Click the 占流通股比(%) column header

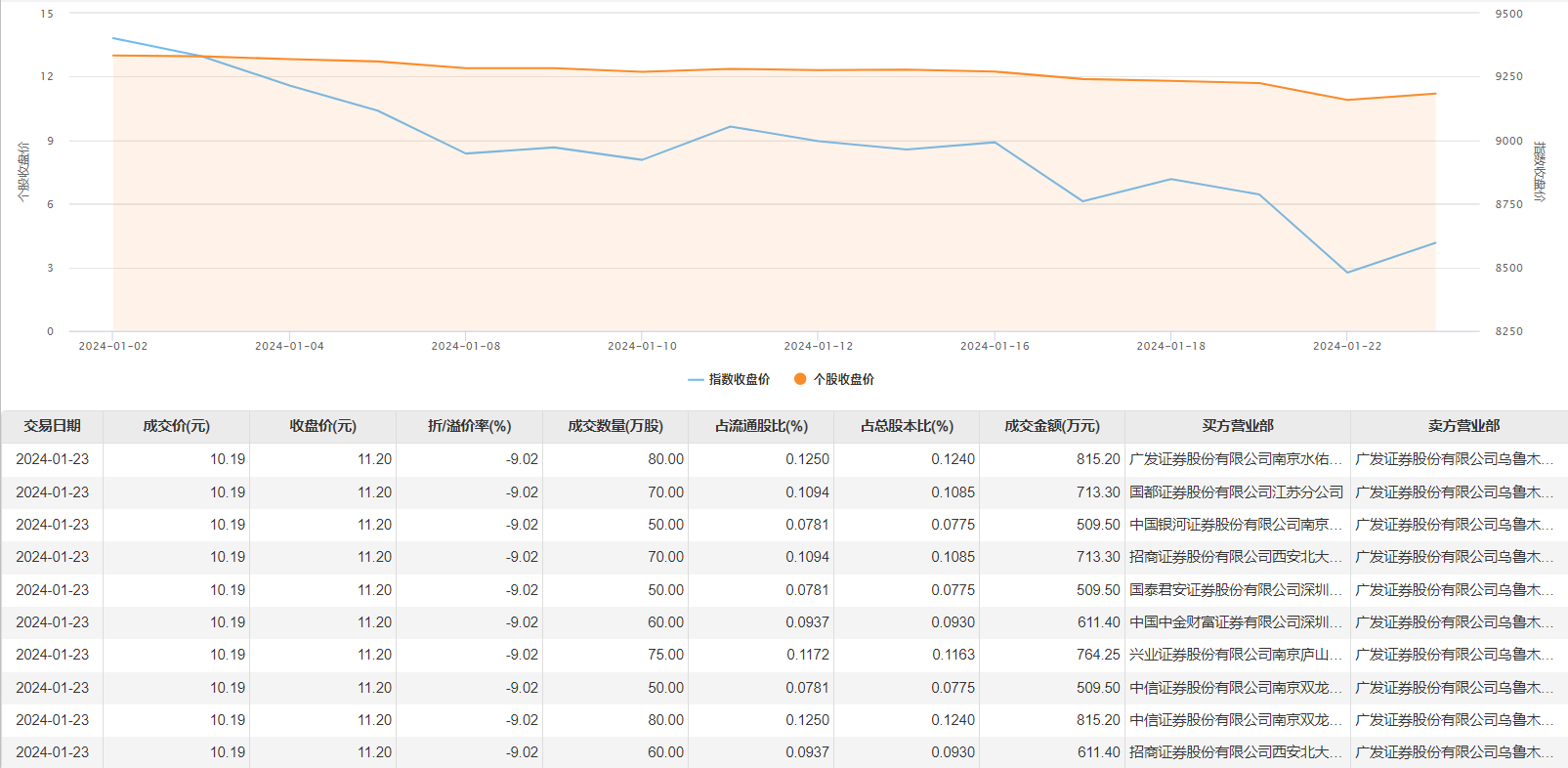point(761,426)
